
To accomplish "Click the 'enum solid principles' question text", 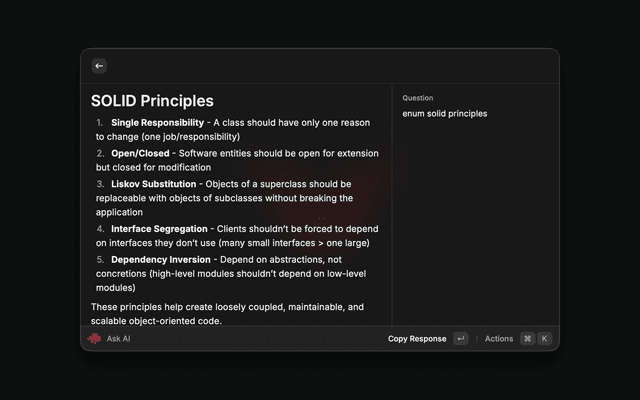I will pyautogui.click(x=445, y=114).
